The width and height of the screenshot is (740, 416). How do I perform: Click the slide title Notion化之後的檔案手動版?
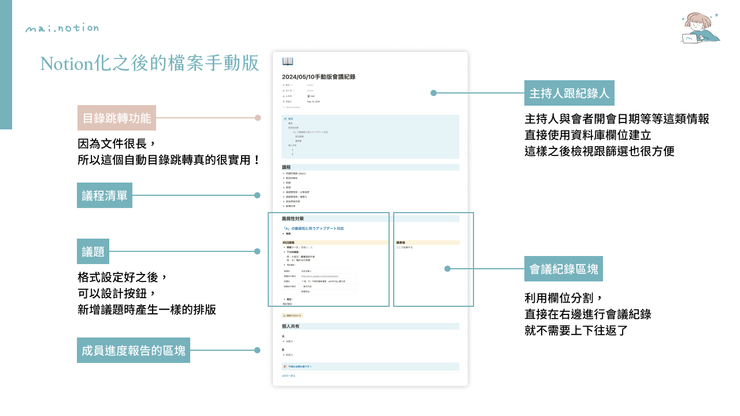tap(149, 64)
